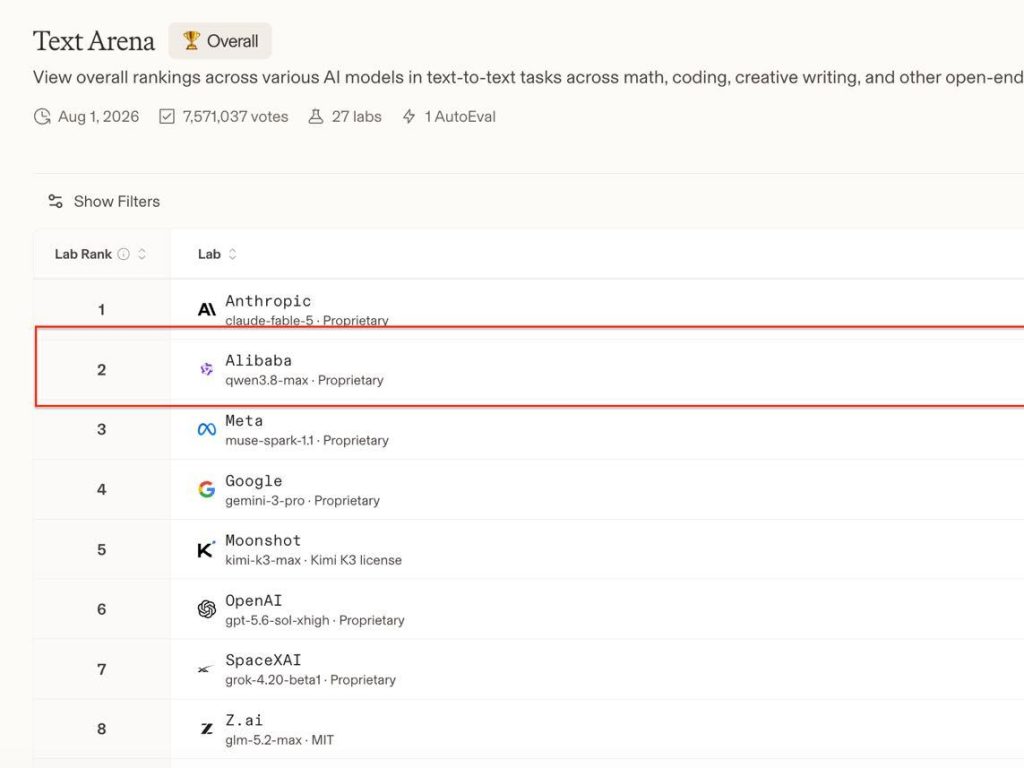Click the Lab column header label

(x=209, y=254)
